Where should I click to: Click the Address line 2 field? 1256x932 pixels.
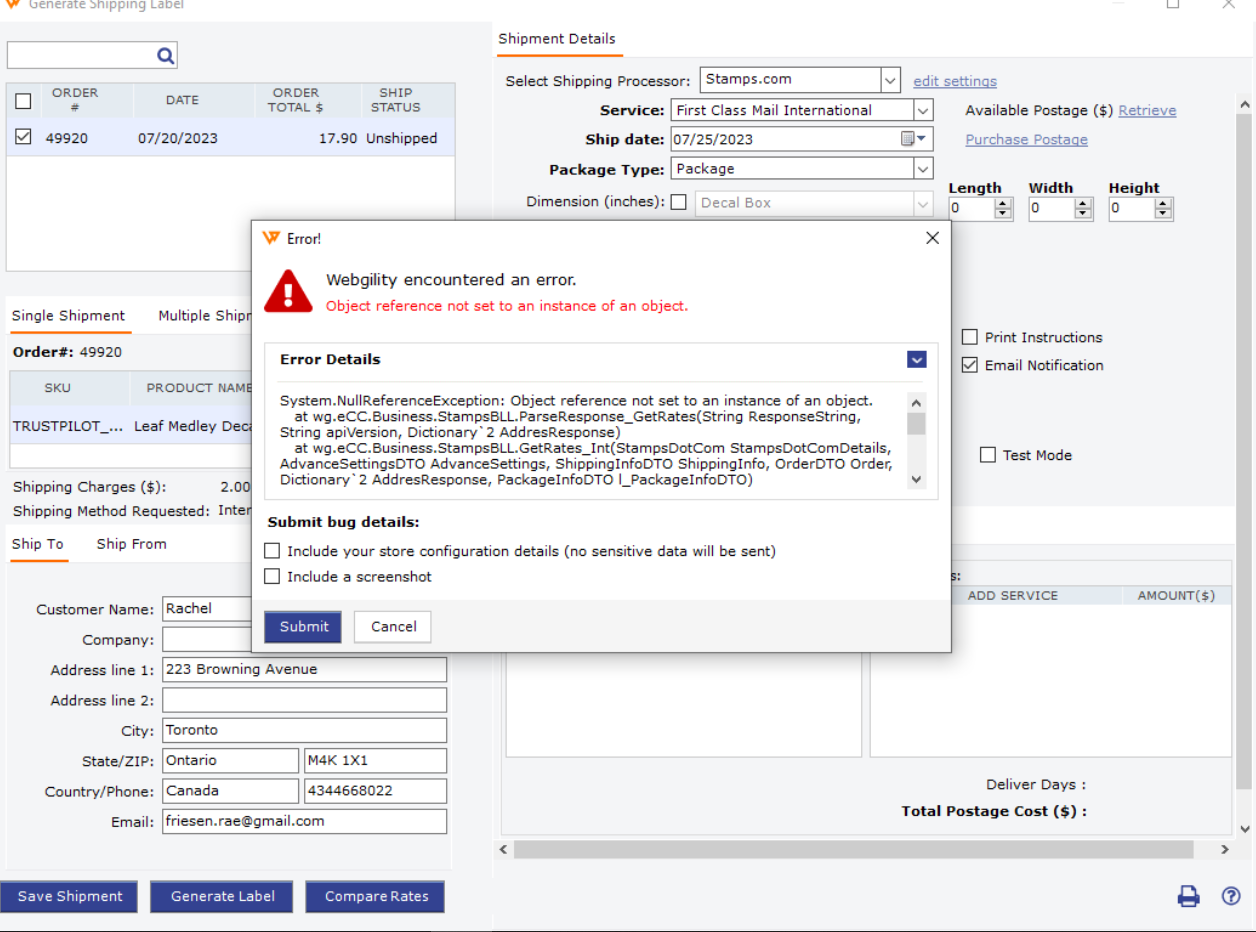point(304,700)
